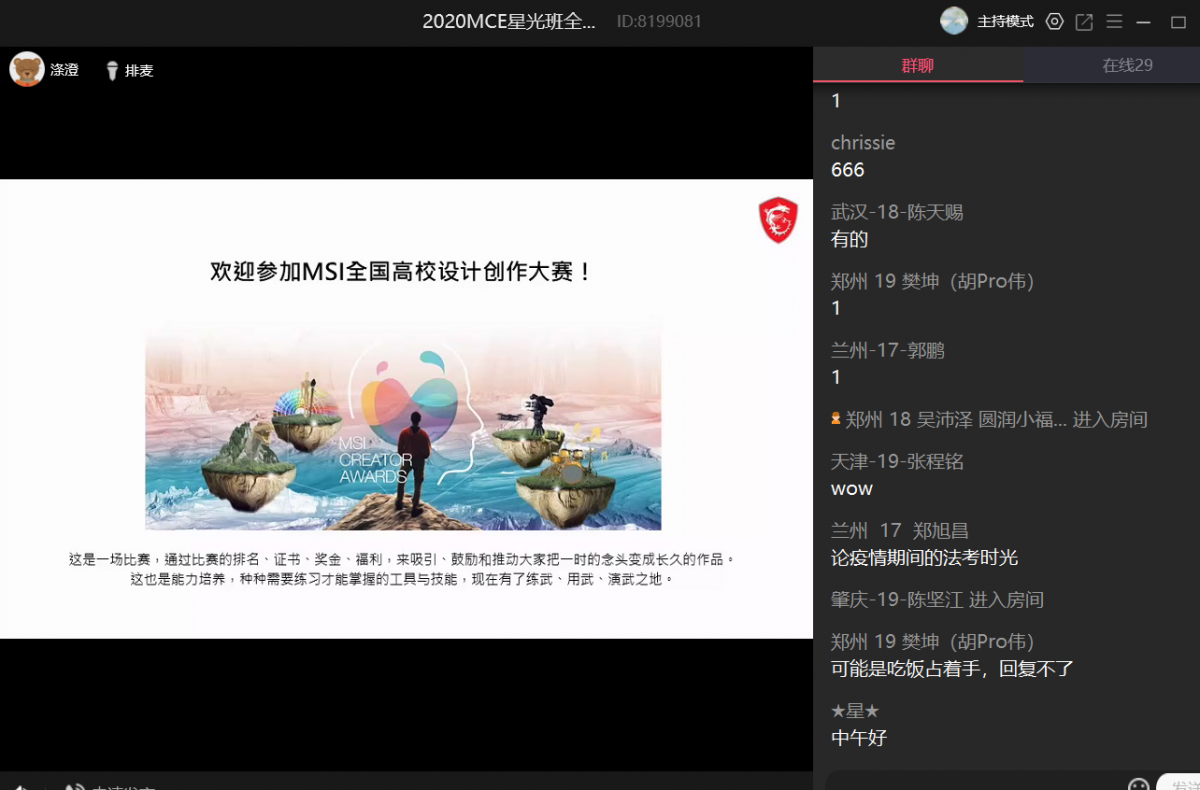
Task: Click username 兰州-17-郭鹏
Action: [x=888, y=350]
